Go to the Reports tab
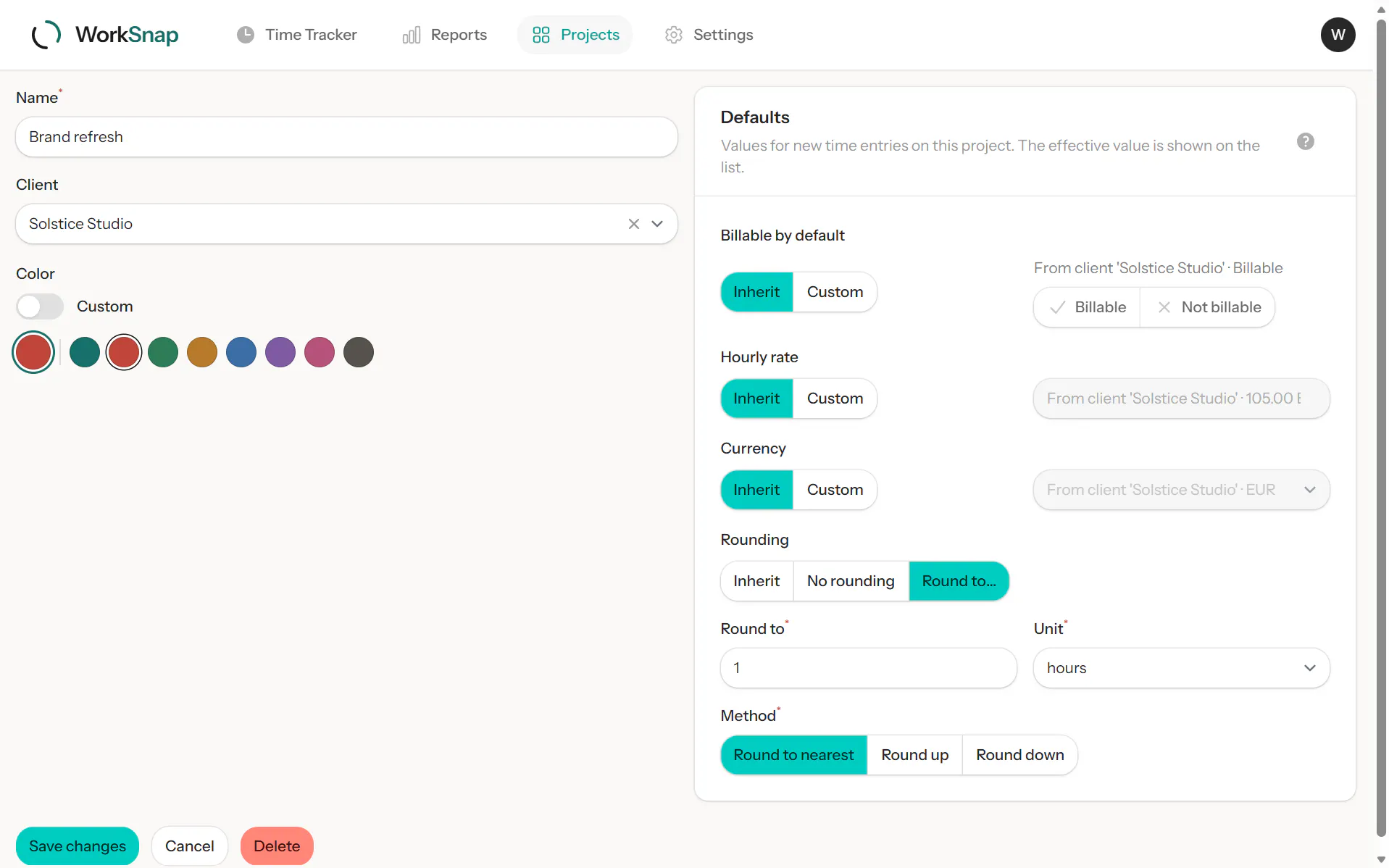This screenshot has height=868, width=1389. click(444, 35)
